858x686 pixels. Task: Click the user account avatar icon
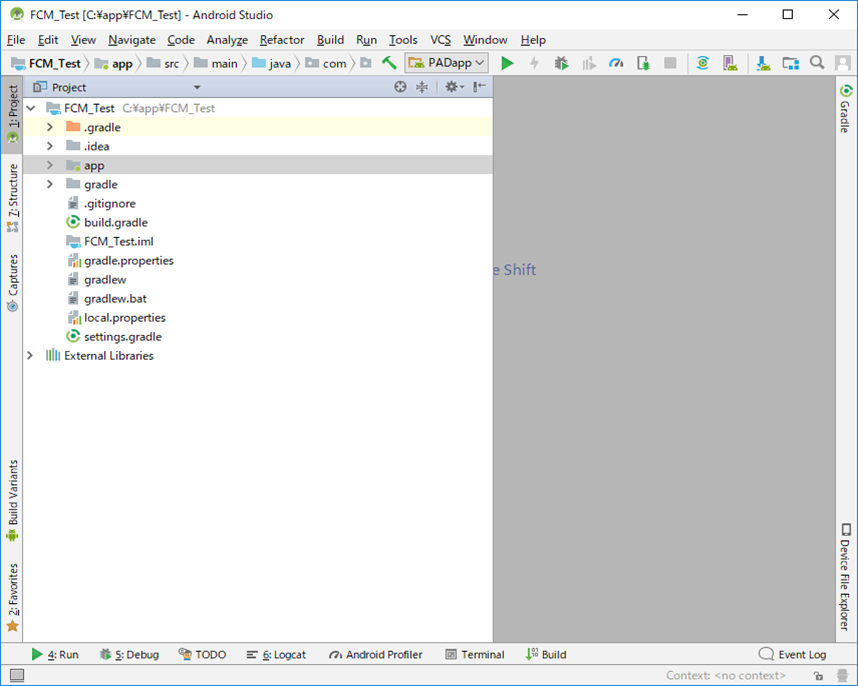843,63
